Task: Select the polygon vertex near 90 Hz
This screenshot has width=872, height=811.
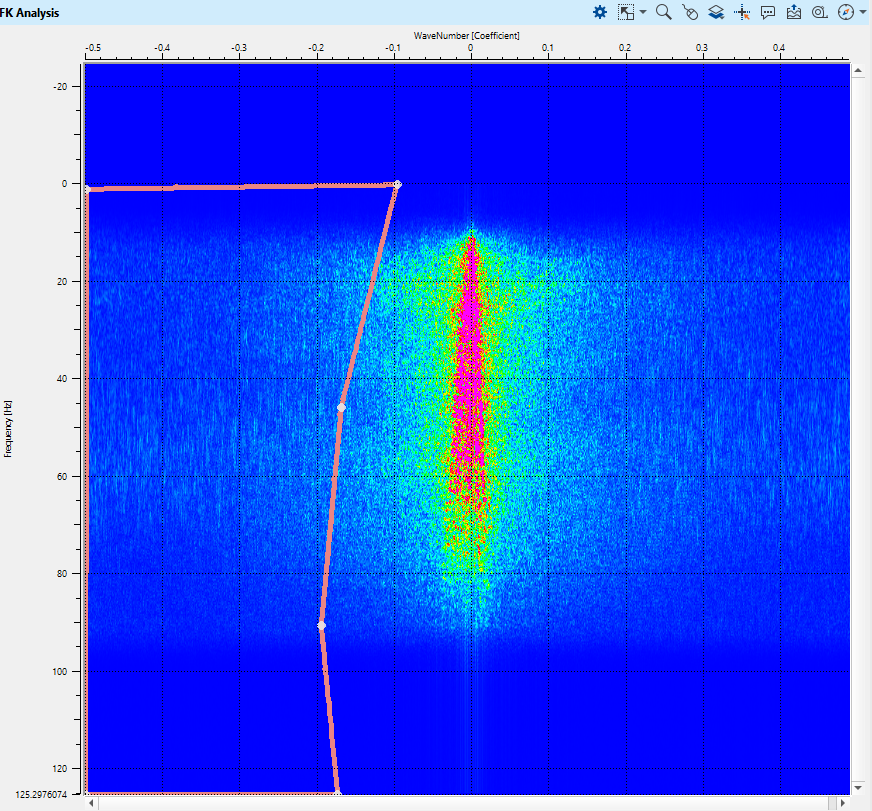Action: 321,625
